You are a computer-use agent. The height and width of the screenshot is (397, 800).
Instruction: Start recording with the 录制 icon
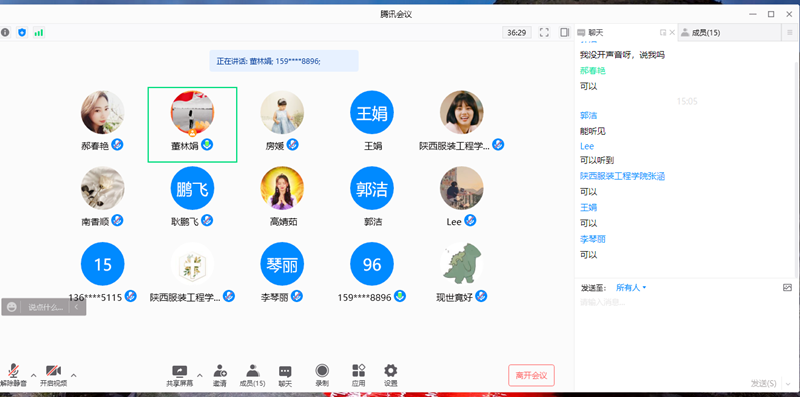pyautogui.click(x=322, y=375)
